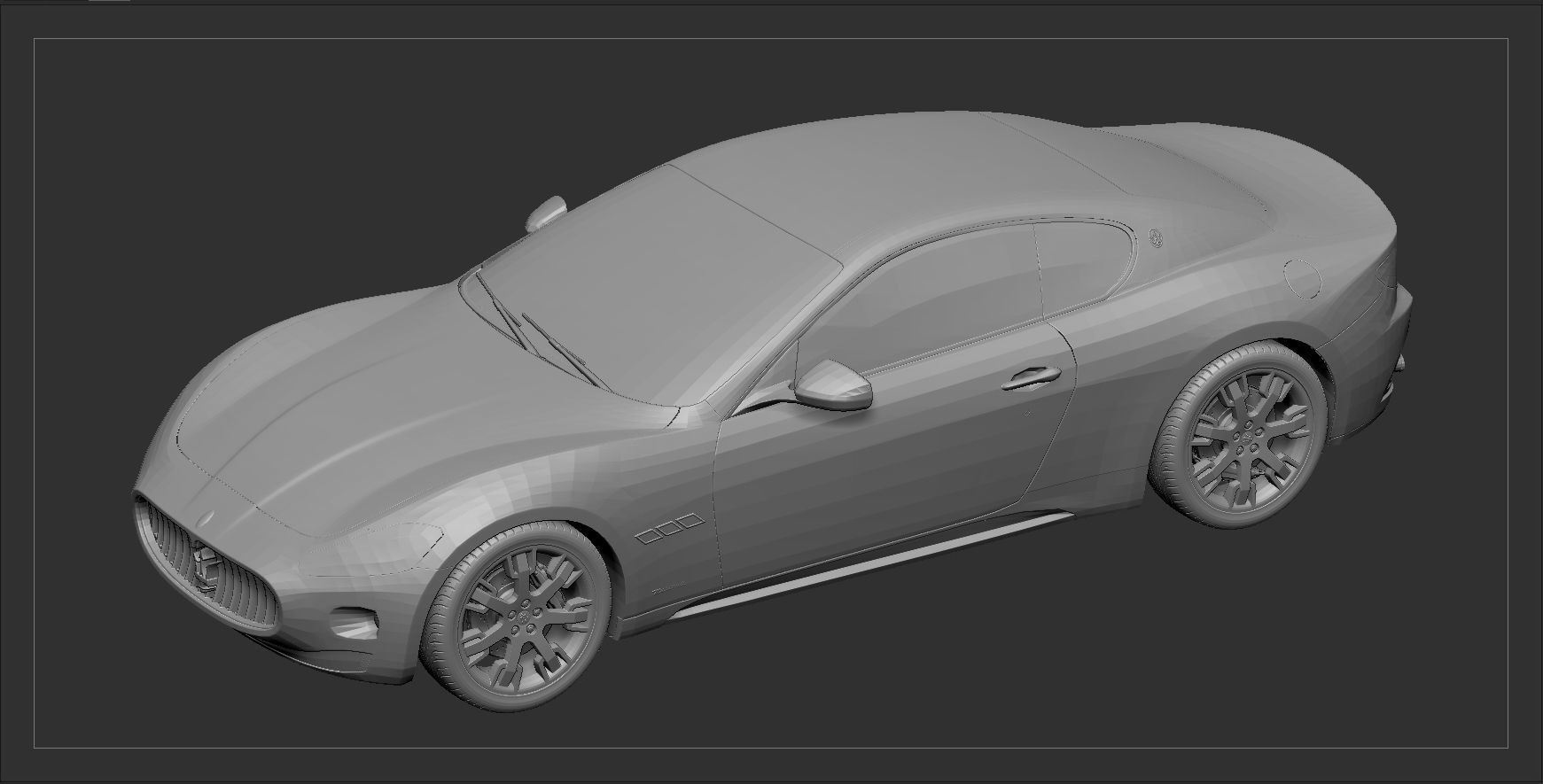Click the rear wheel of the car model

click(1240, 433)
